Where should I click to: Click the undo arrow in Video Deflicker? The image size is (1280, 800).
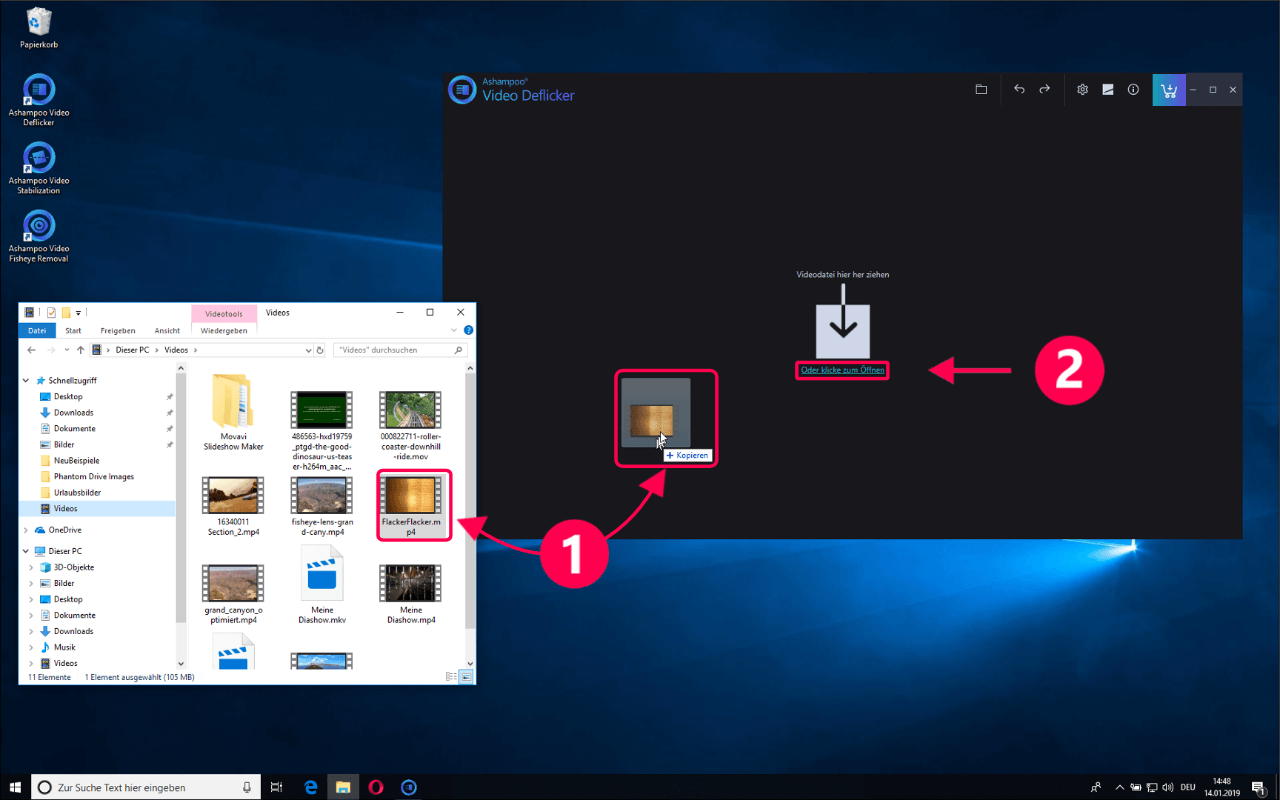coord(1019,89)
